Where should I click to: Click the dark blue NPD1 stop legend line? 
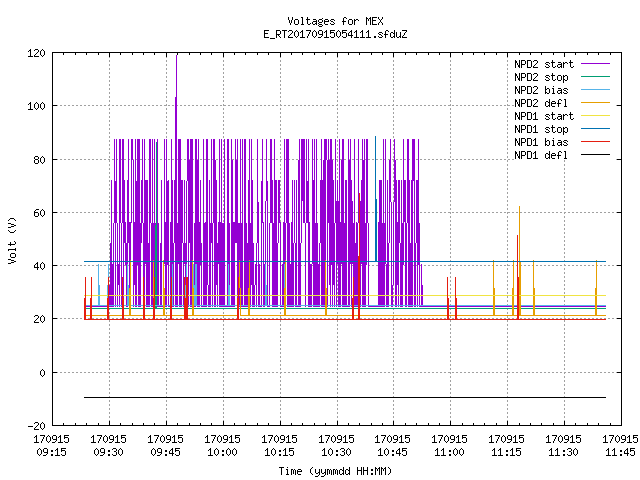pos(595,129)
